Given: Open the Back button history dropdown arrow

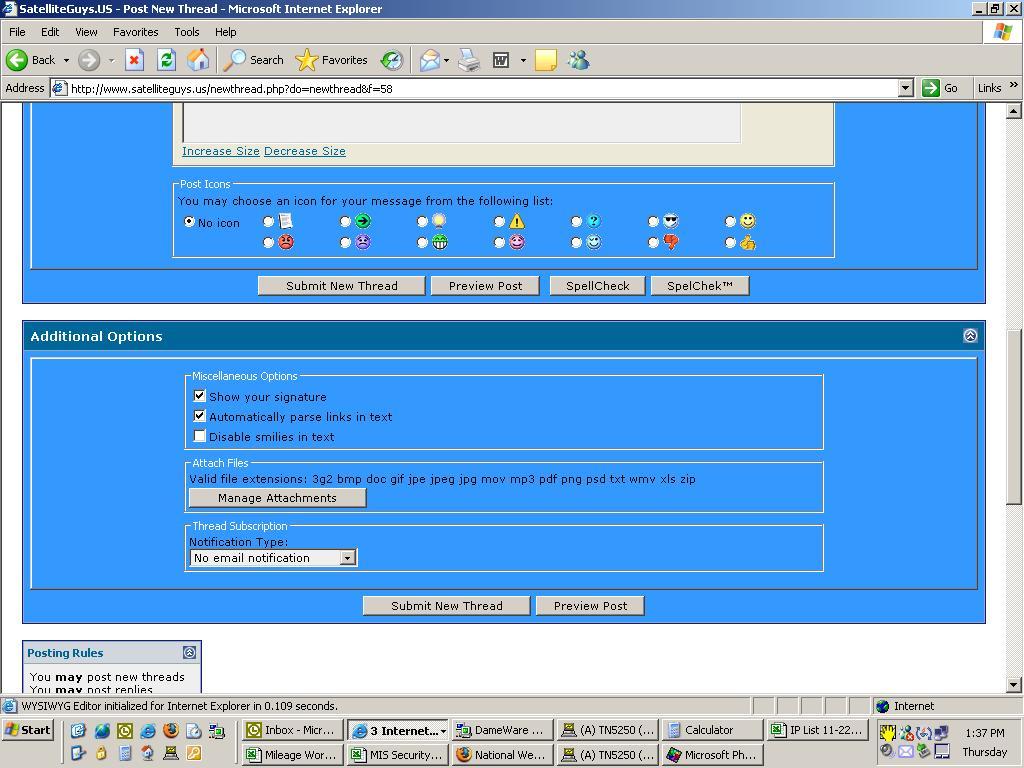Looking at the screenshot, I should click(x=66, y=60).
